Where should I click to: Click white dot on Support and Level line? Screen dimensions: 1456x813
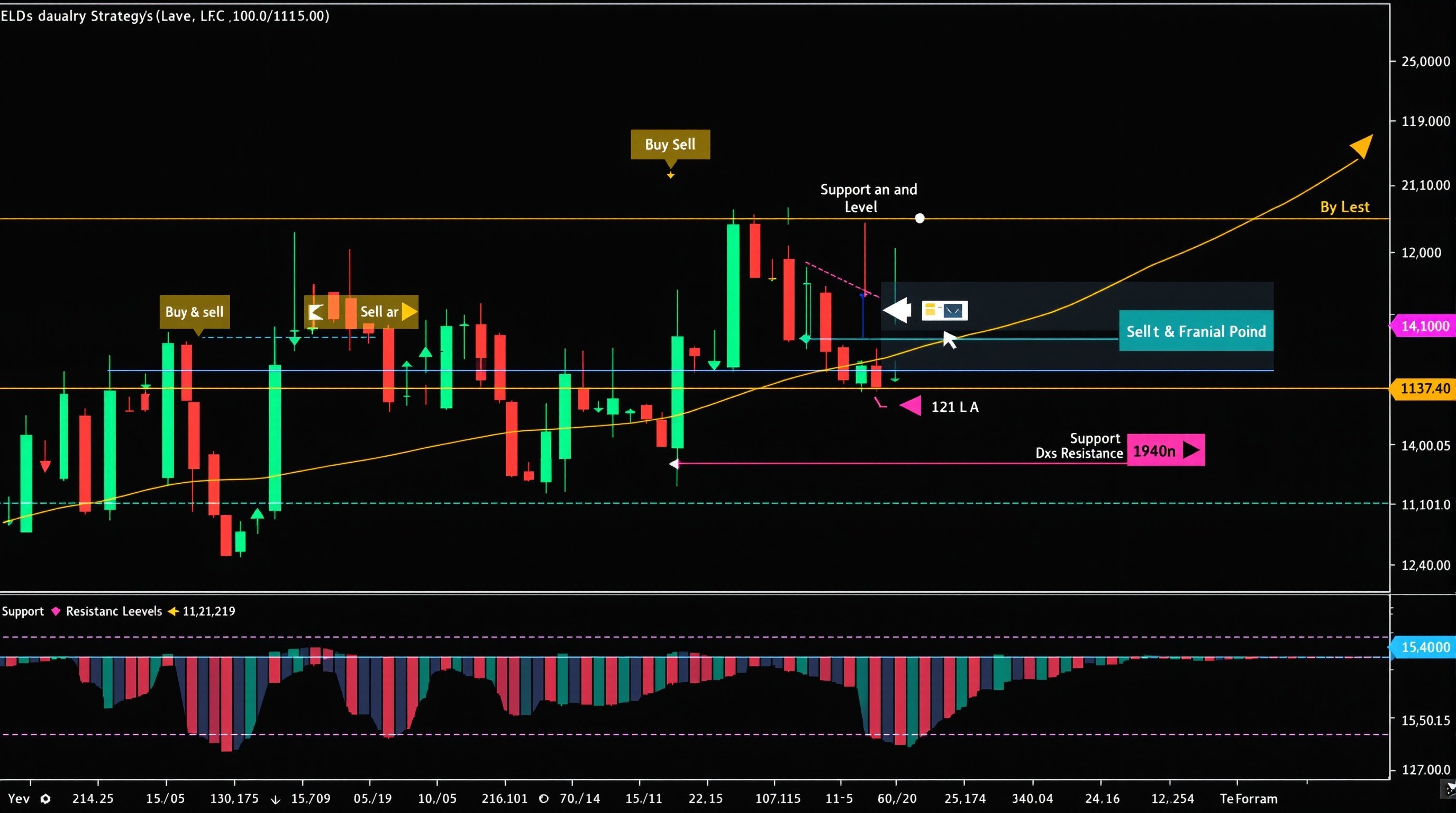(920, 218)
